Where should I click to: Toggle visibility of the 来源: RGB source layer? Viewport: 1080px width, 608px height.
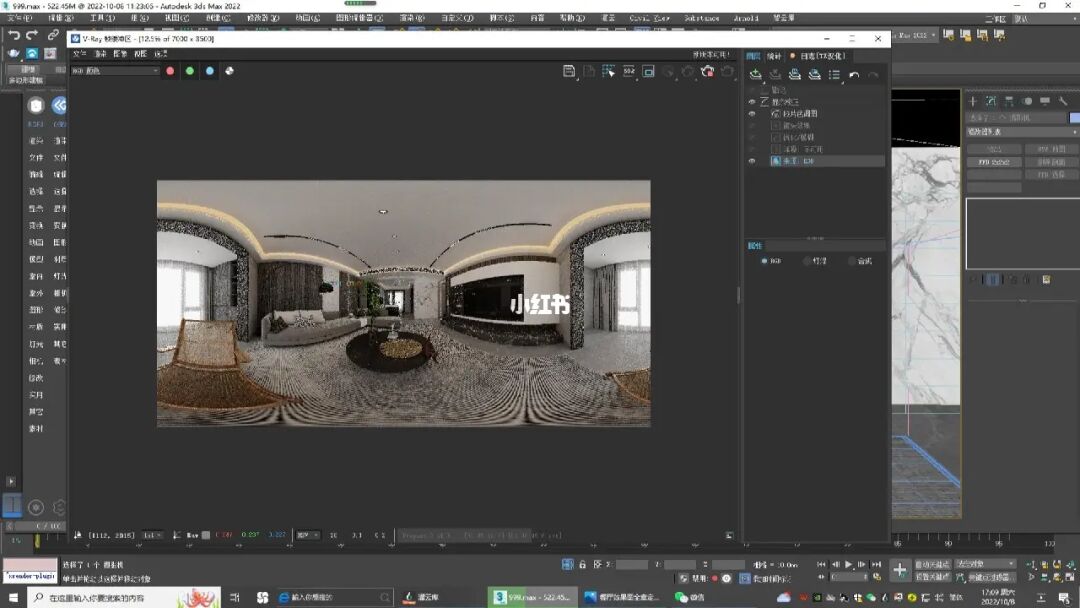pos(752,161)
